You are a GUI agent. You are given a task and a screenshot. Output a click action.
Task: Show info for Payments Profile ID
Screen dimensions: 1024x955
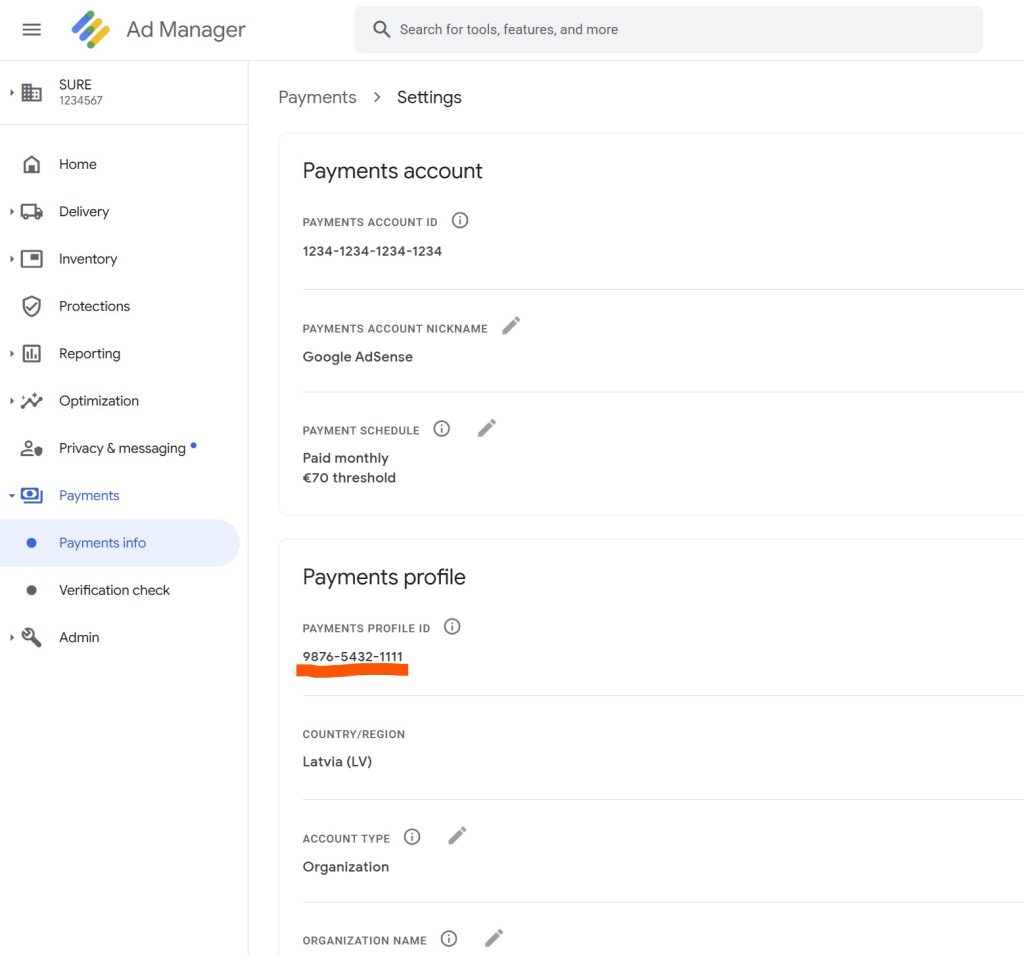click(452, 627)
